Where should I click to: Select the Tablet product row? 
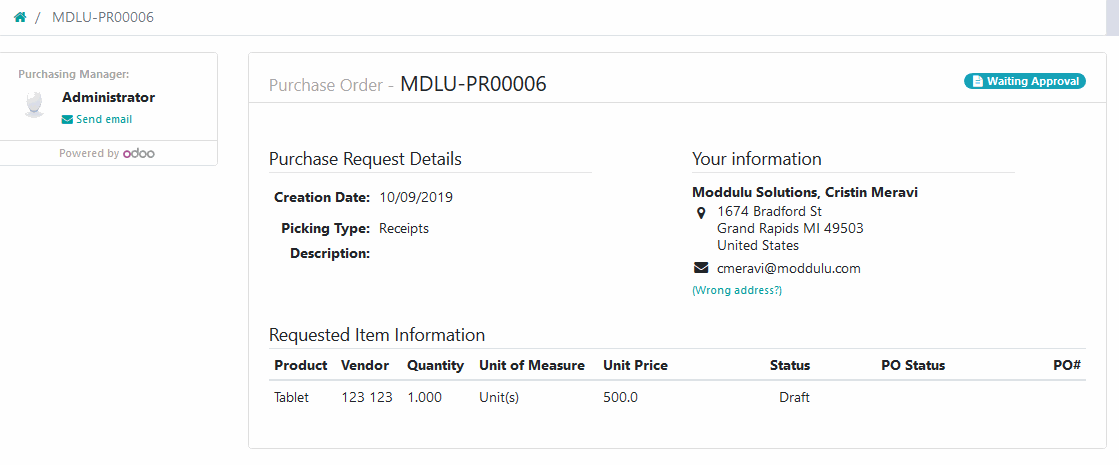(x=677, y=398)
